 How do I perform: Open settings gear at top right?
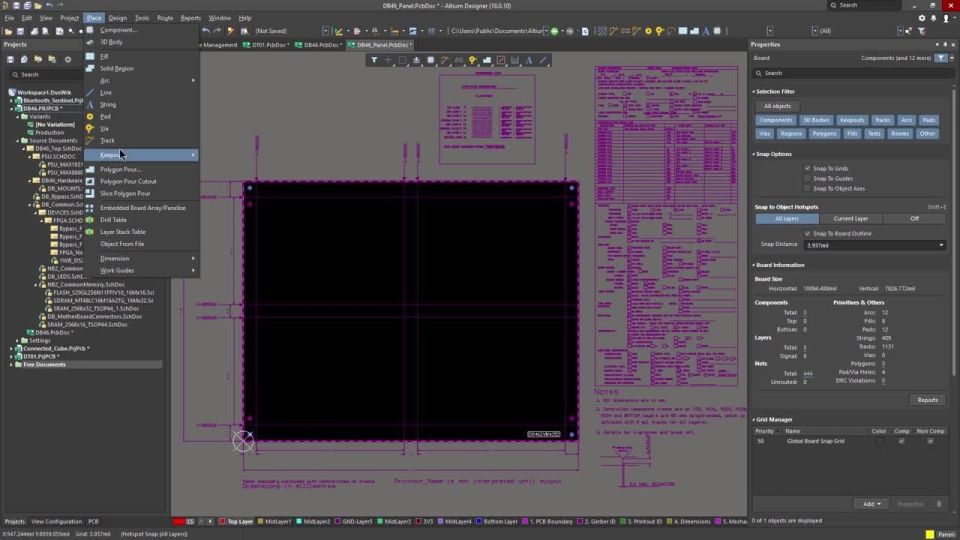(x=921, y=18)
